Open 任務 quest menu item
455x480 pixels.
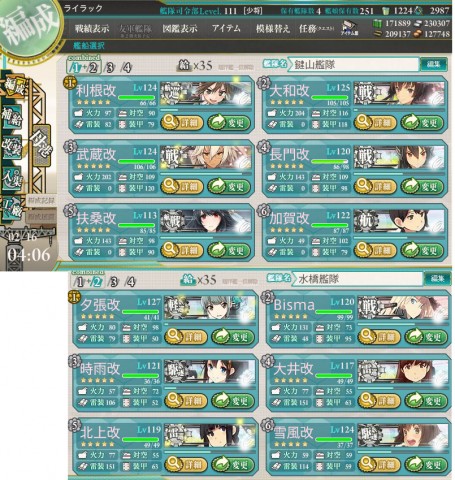(316, 29)
